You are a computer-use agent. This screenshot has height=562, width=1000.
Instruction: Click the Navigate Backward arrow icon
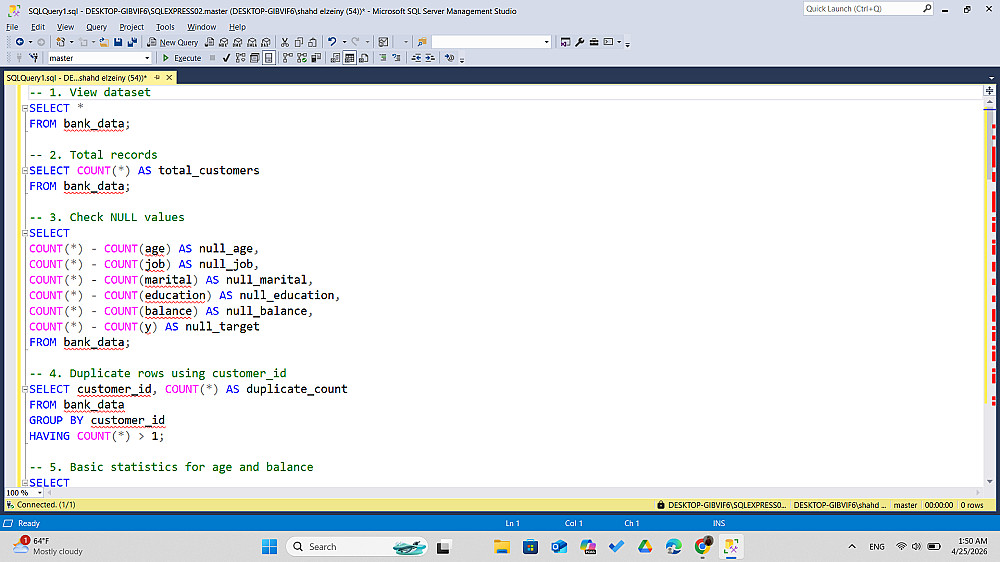[20, 42]
